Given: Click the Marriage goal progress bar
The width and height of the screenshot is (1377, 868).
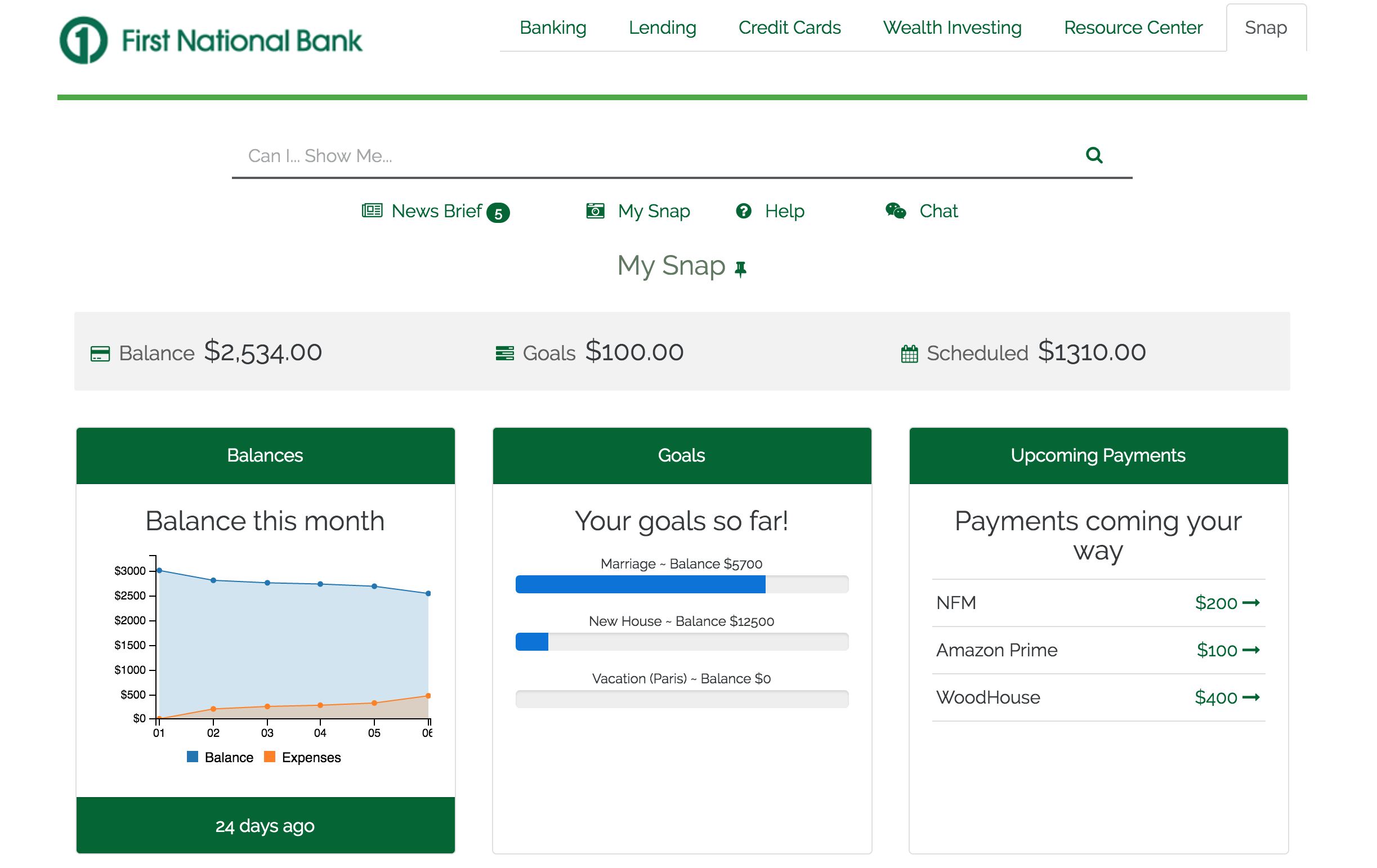Looking at the screenshot, I should pyautogui.click(x=682, y=584).
